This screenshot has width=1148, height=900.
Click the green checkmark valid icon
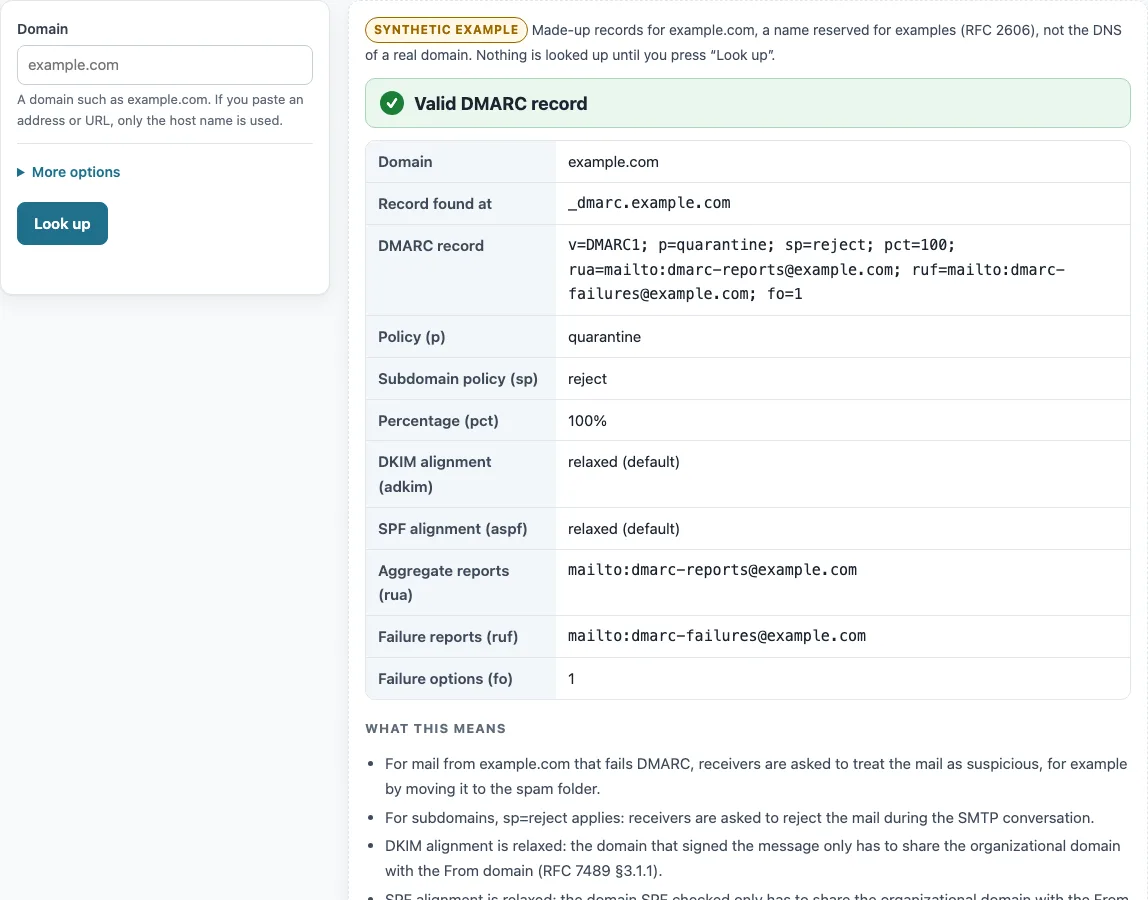(392, 103)
